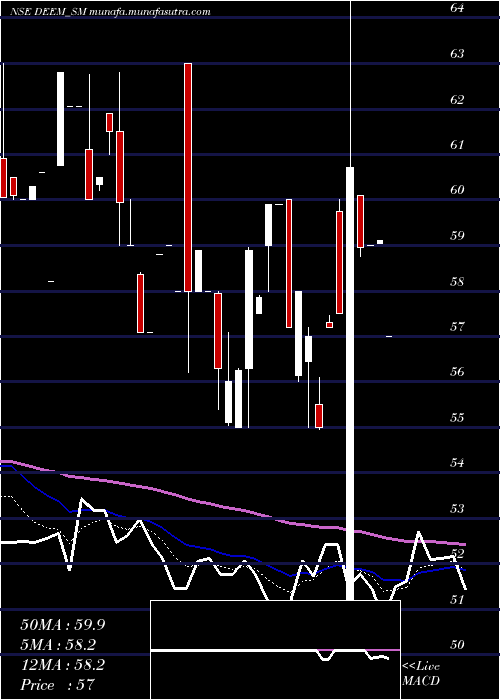The height and width of the screenshot is (700, 500).
Task: Click the 55 price axis label
Action: click(x=456, y=417)
